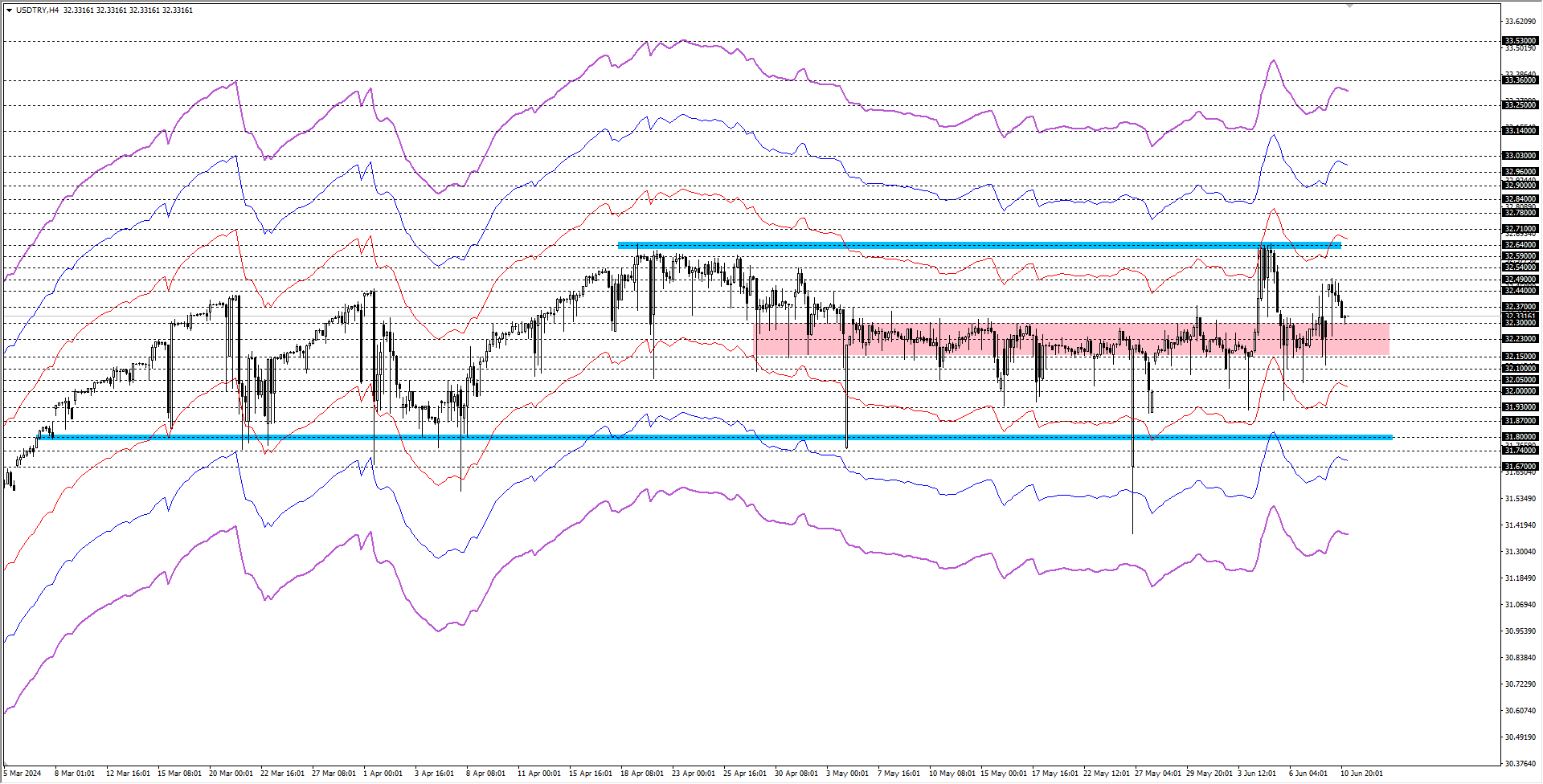Click the 1 Apr 00:01 date label

[x=383, y=774]
